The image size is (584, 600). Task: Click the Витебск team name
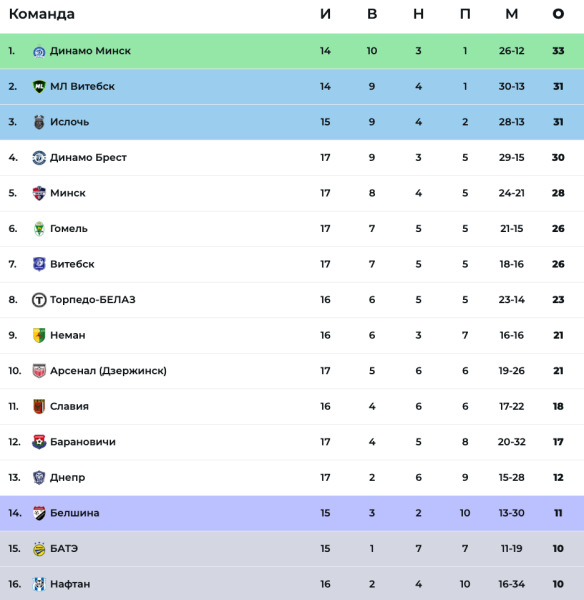[x=72, y=264]
